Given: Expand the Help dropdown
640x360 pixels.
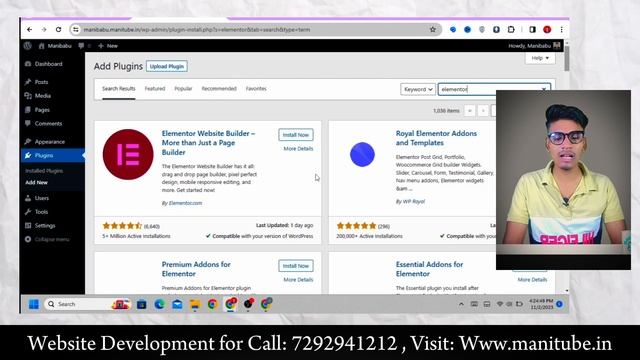Looking at the screenshot, I should coord(540,58).
